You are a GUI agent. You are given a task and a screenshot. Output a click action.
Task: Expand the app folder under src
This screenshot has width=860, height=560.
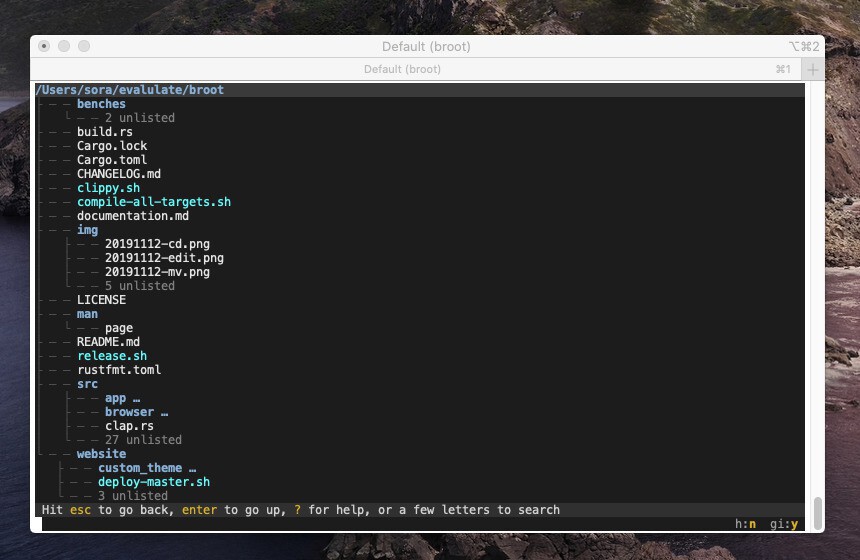pyautogui.click(x=122, y=398)
